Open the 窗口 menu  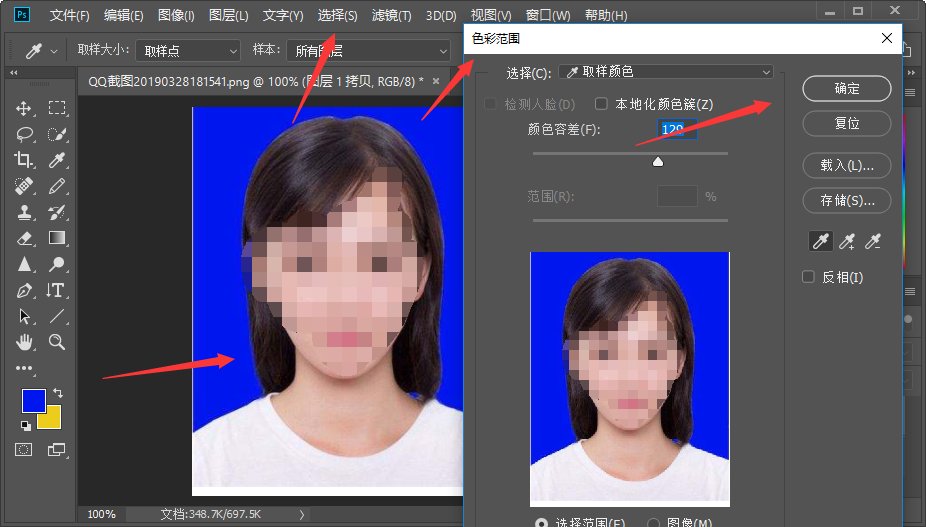pos(548,15)
